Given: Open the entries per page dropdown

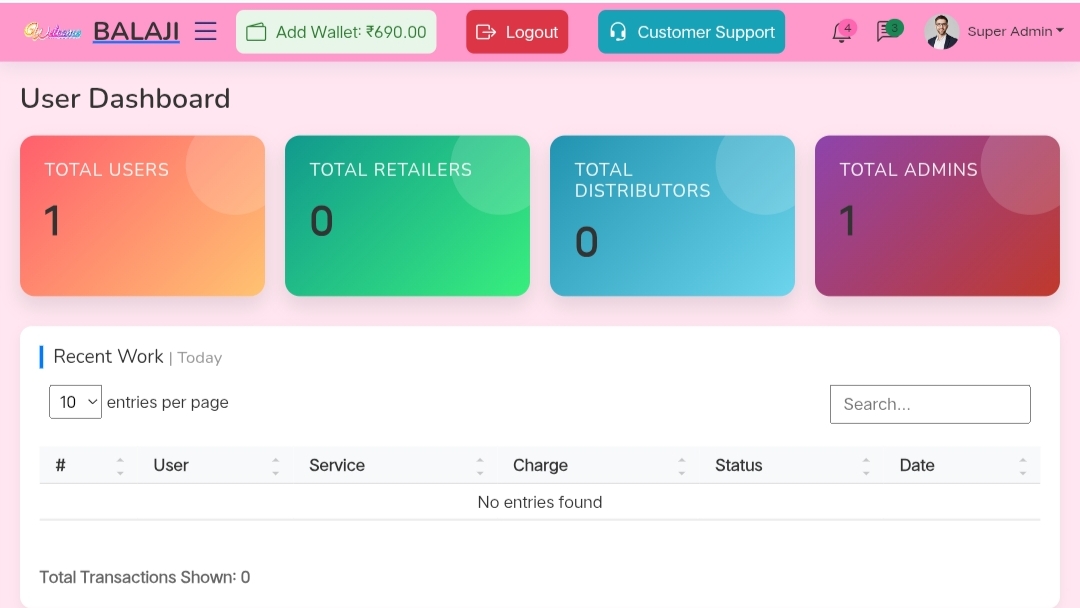Looking at the screenshot, I should click(x=75, y=402).
